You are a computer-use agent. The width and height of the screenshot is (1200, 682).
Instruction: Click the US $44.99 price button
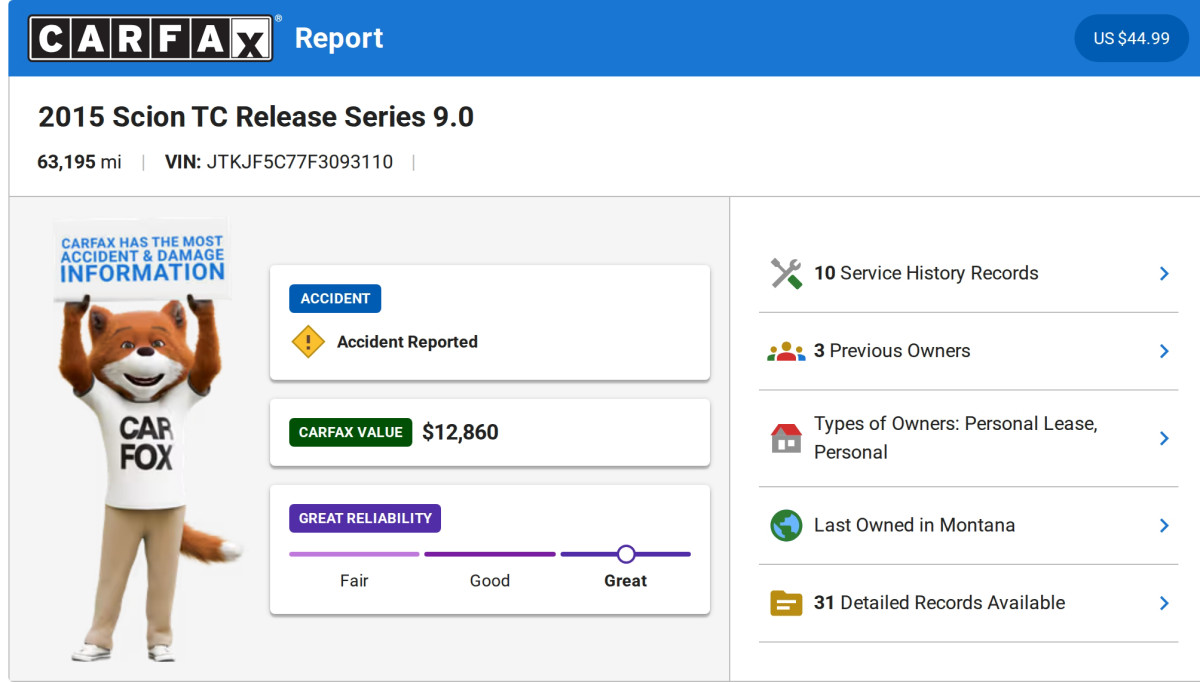(1131, 38)
